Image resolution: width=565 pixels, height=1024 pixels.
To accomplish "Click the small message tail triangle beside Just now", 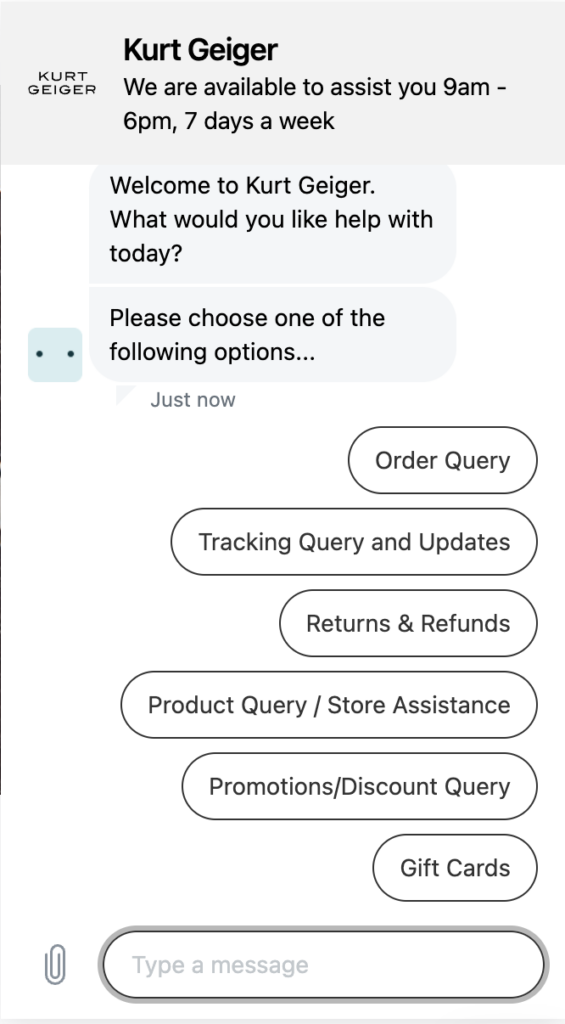I will pyautogui.click(x=125, y=395).
